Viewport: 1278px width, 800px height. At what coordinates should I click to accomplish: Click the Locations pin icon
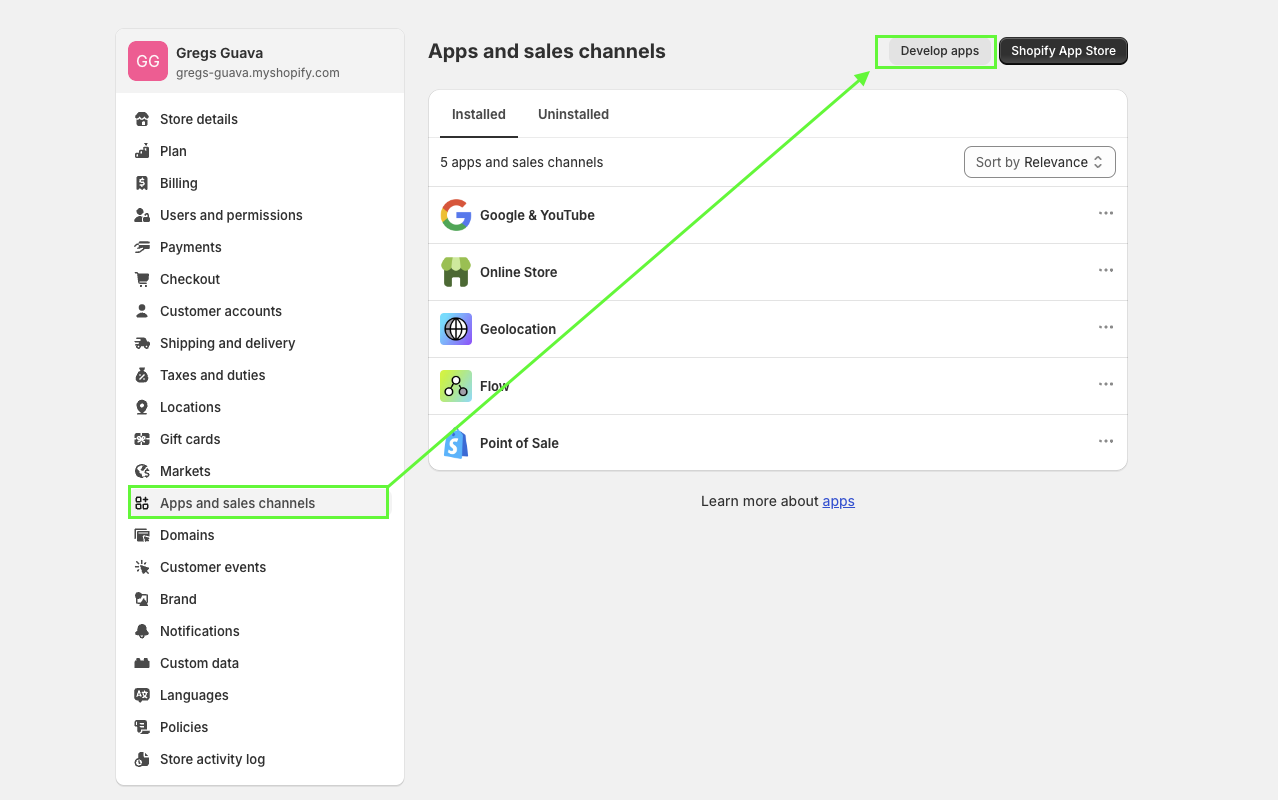pyautogui.click(x=142, y=407)
